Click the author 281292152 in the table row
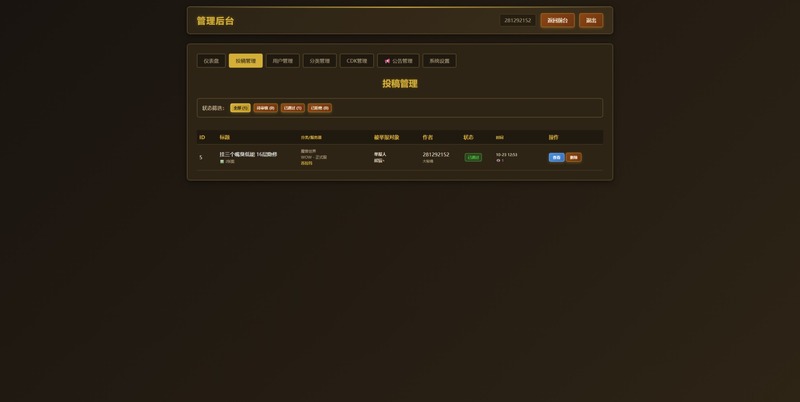 (x=436, y=154)
